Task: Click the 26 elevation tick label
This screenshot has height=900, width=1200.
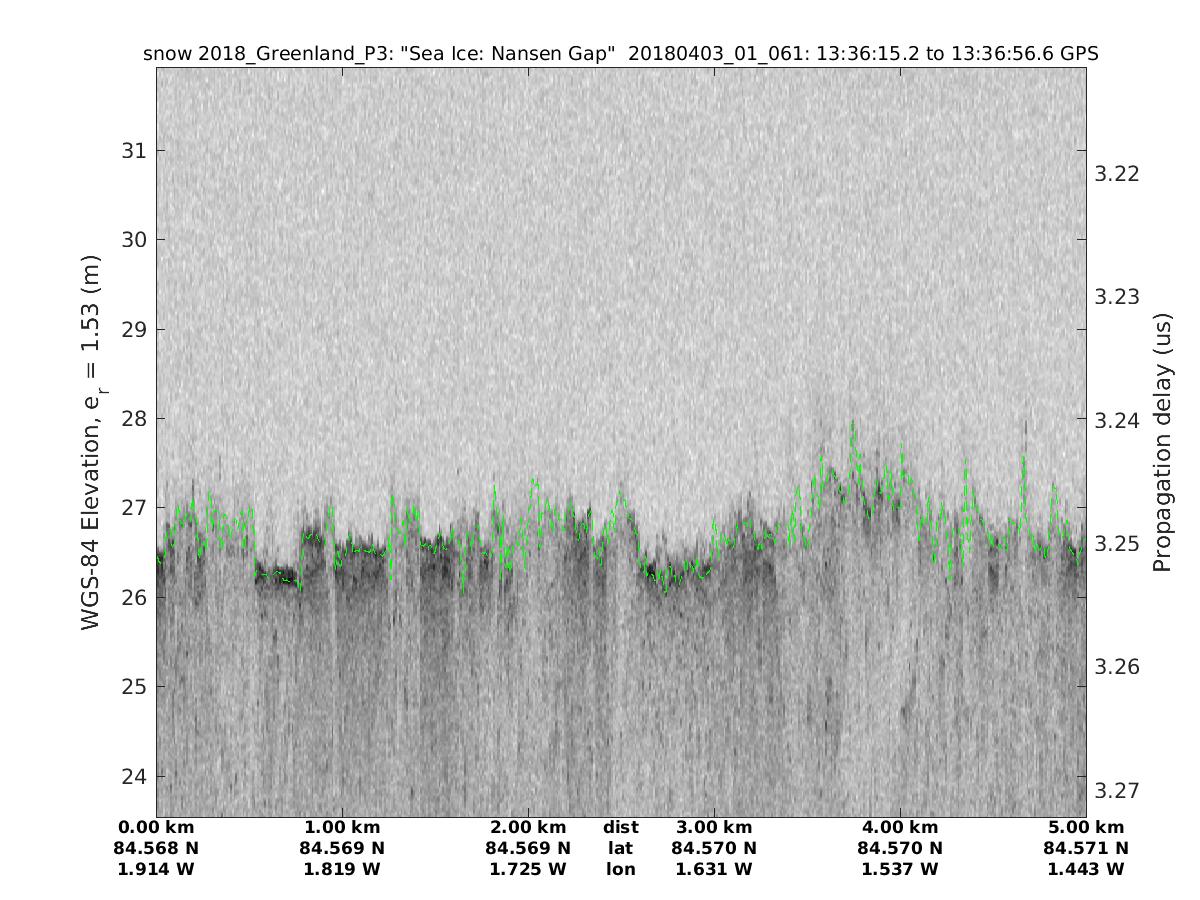Action: tap(132, 598)
